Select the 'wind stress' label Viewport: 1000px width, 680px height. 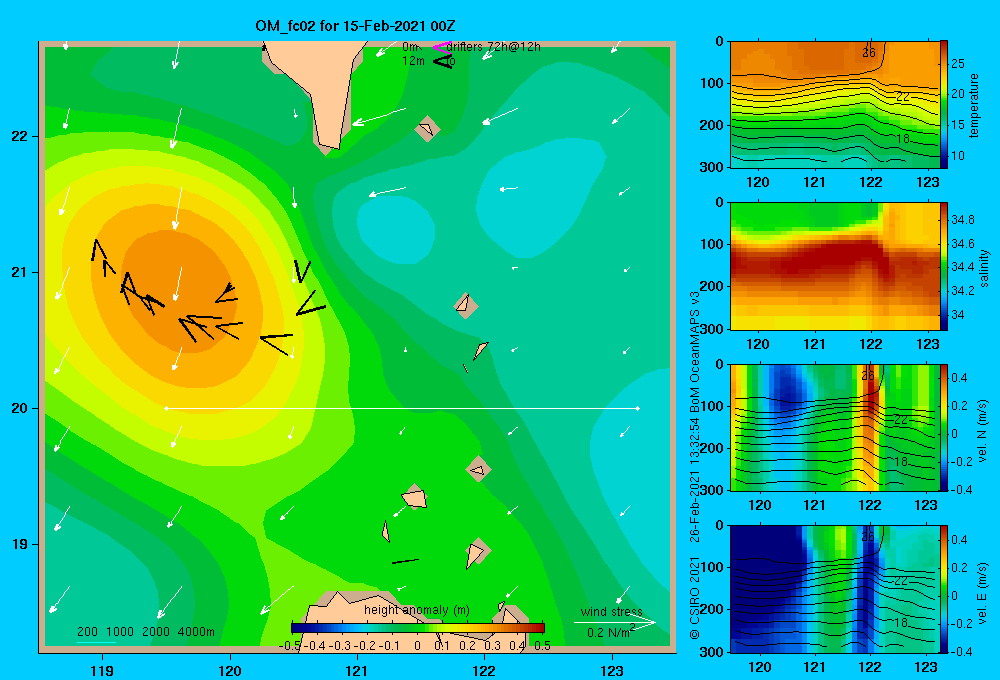click(612, 611)
